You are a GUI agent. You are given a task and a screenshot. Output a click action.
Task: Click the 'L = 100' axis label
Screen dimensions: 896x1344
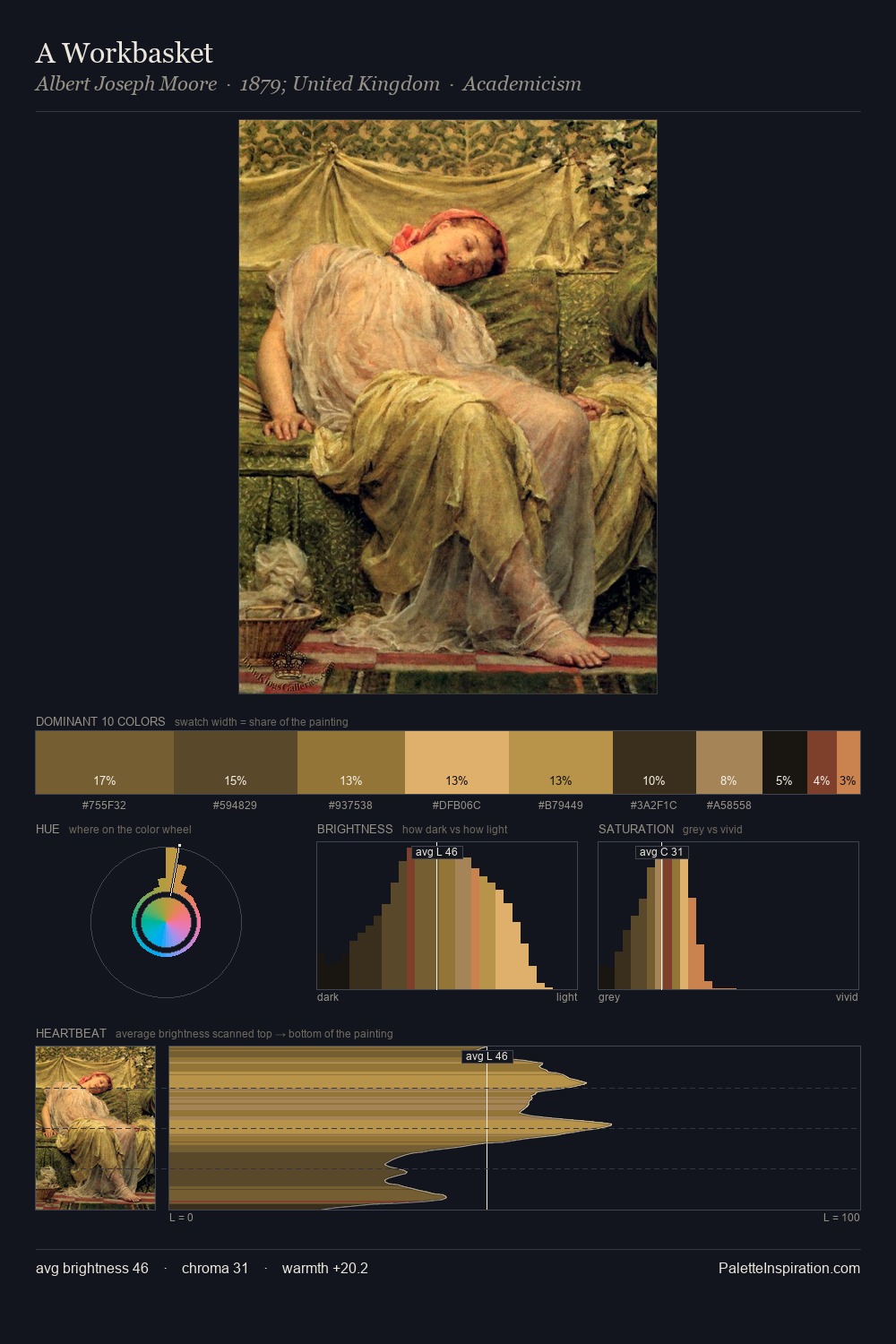[841, 1217]
